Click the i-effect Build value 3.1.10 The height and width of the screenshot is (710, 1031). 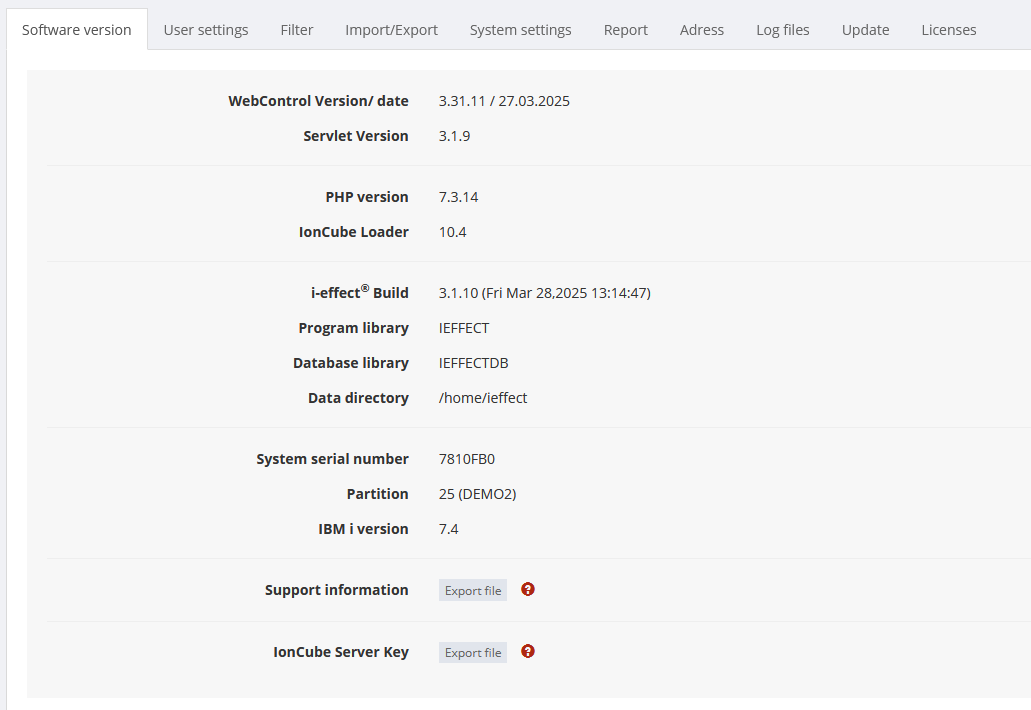pyautogui.click(x=458, y=293)
